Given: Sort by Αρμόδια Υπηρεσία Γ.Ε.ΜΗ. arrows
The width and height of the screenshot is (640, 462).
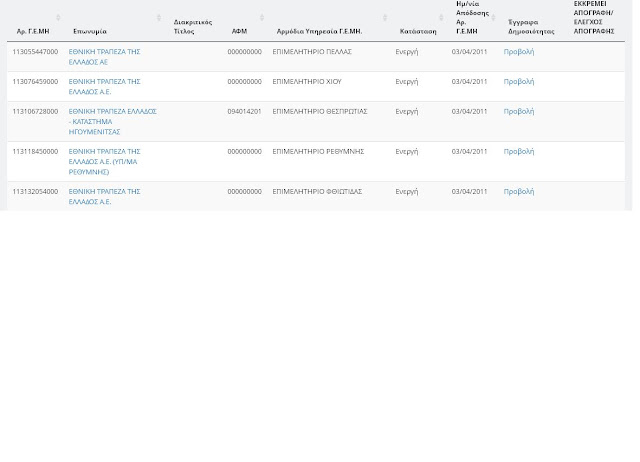Looking at the screenshot, I should (385, 18).
